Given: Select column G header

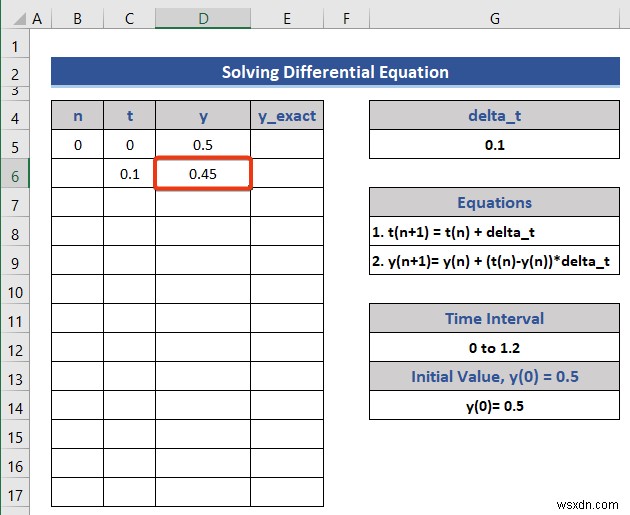Looking at the screenshot, I should [495, 18].
